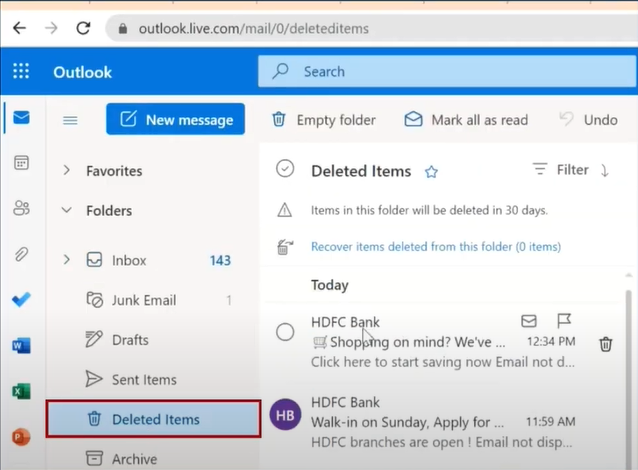Click the browser forward arrow
The height and width of the screenshot is (470, 638).
[51, 28]
